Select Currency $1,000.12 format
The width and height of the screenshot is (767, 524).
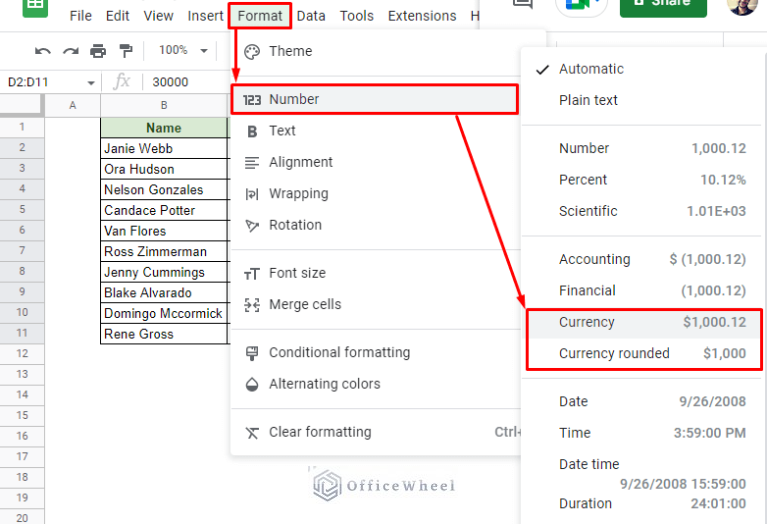click(x=644, y=322)
